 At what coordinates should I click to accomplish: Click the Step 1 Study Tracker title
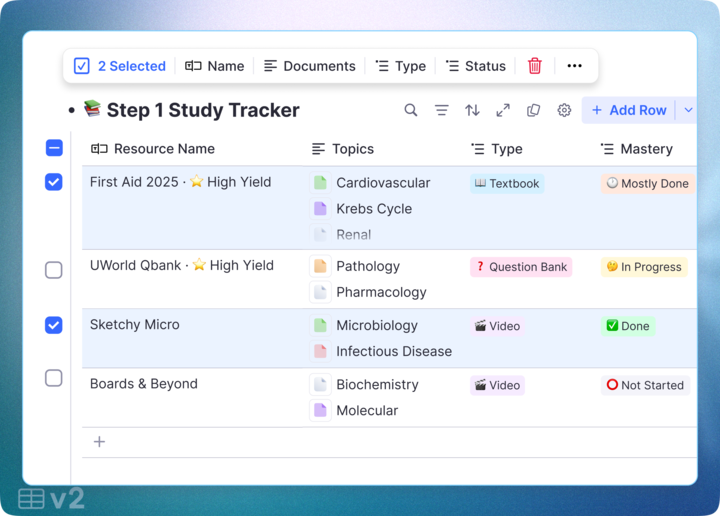tap(203, 110)
